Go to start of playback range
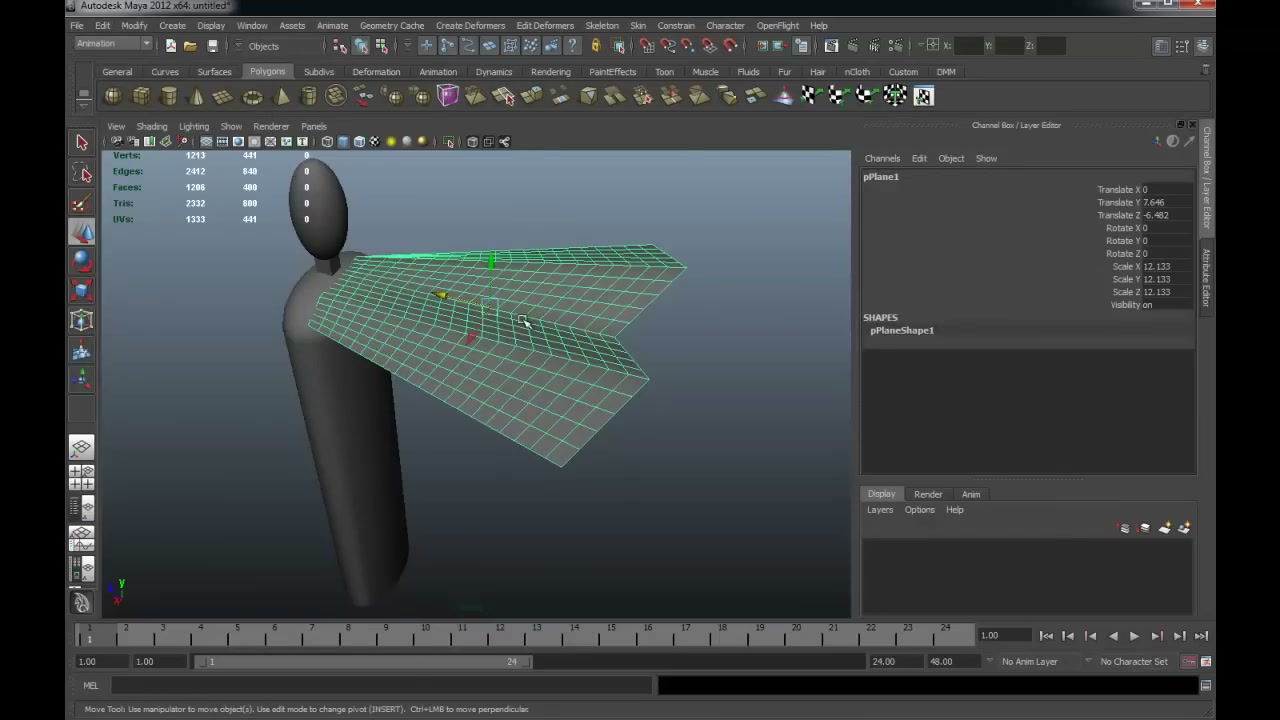 1046,636
